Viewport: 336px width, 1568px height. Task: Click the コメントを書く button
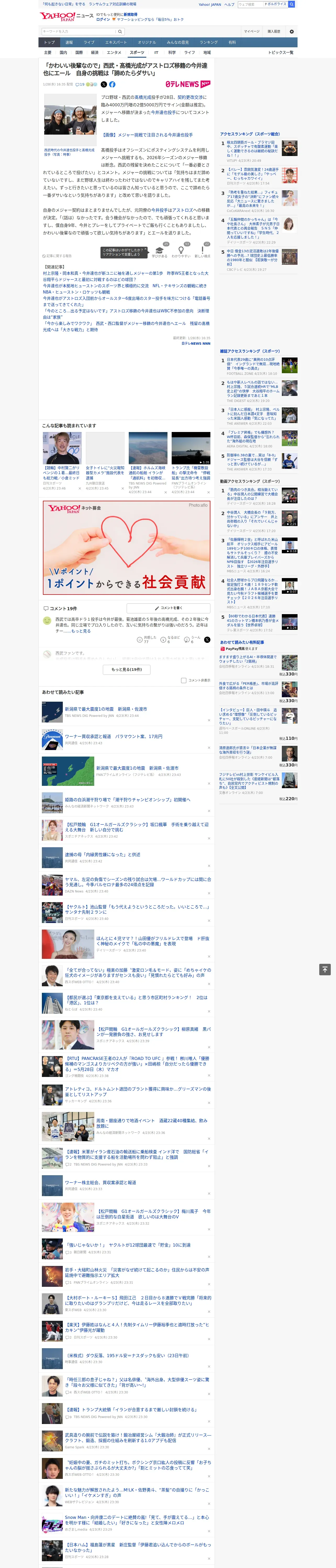point(168,608)
